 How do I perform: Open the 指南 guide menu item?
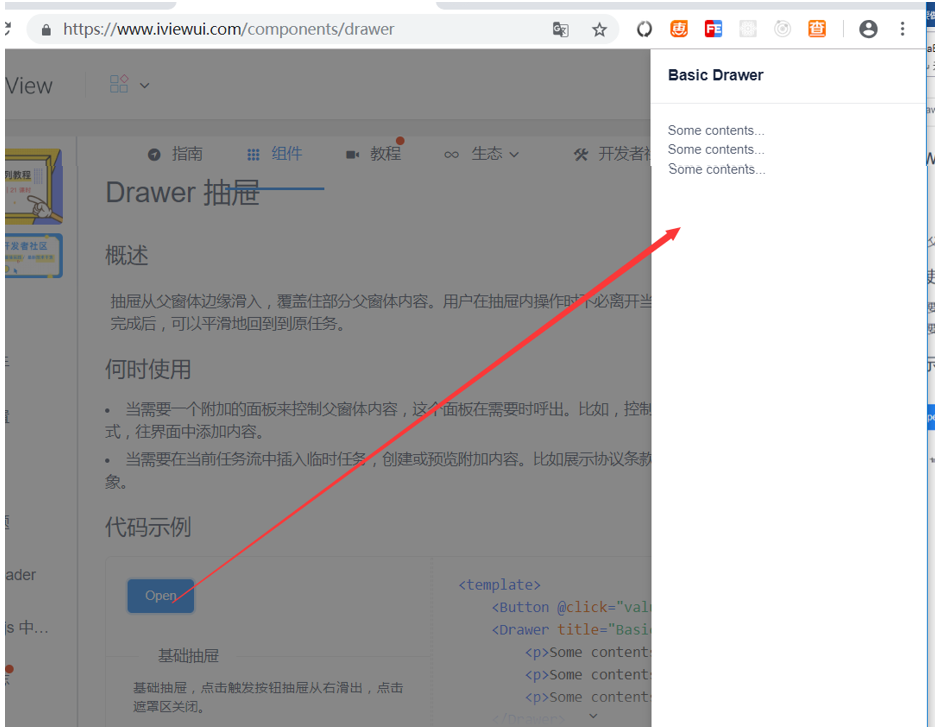[187, 154]
